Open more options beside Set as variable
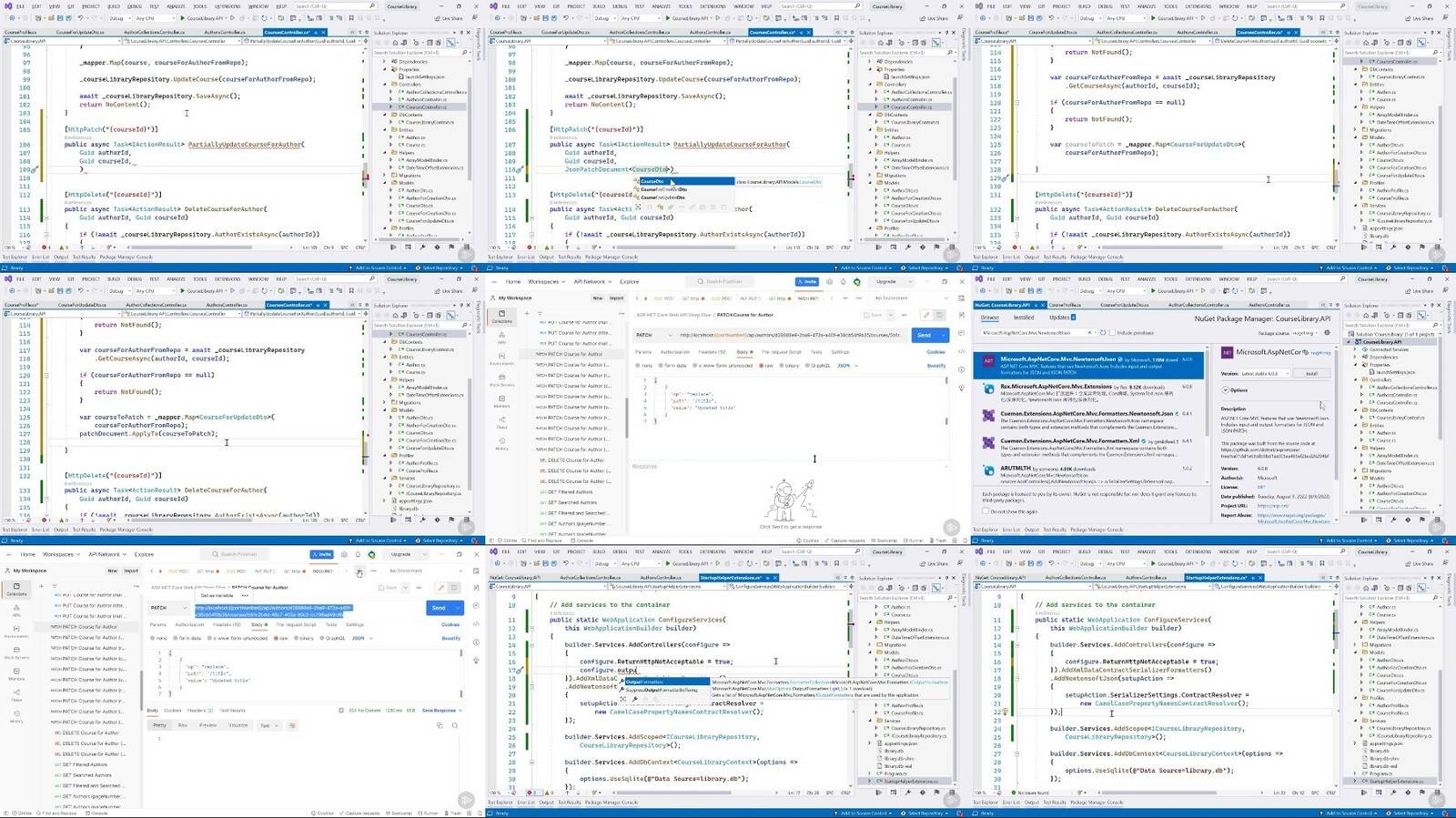1456x818 pixels. [245, 595]
